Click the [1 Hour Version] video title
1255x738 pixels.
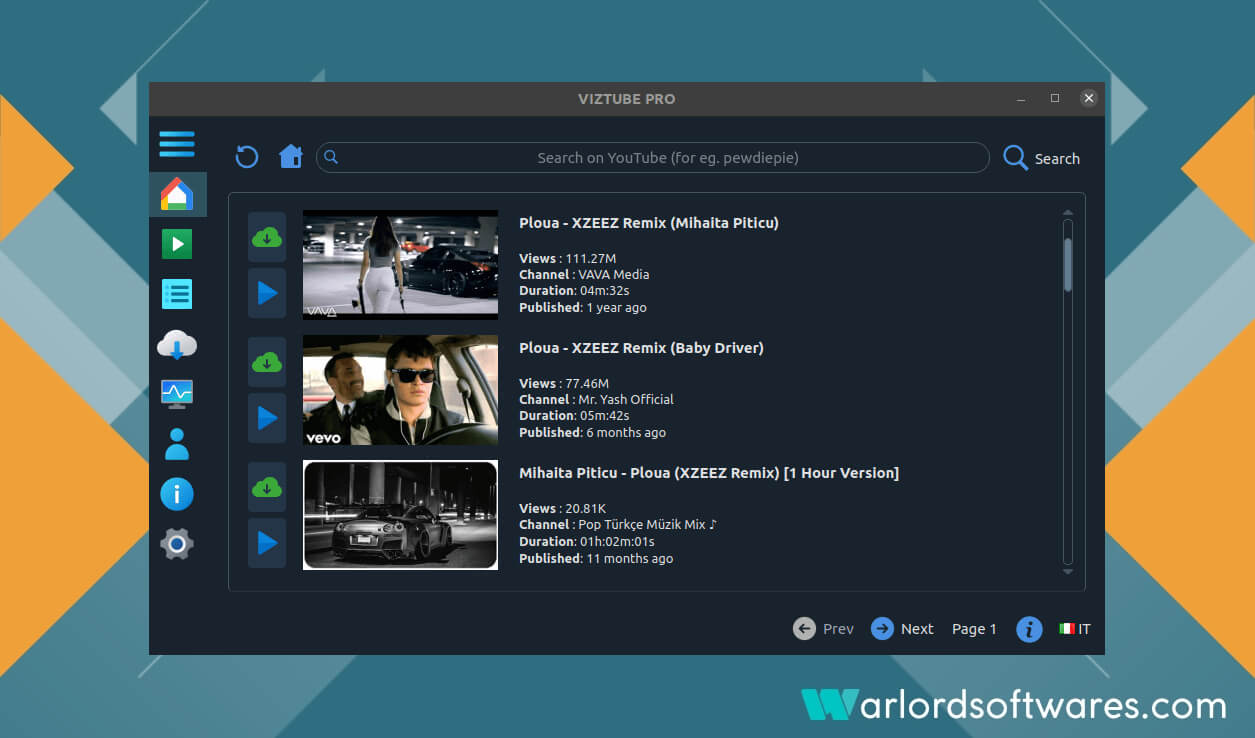pos(709,473)
